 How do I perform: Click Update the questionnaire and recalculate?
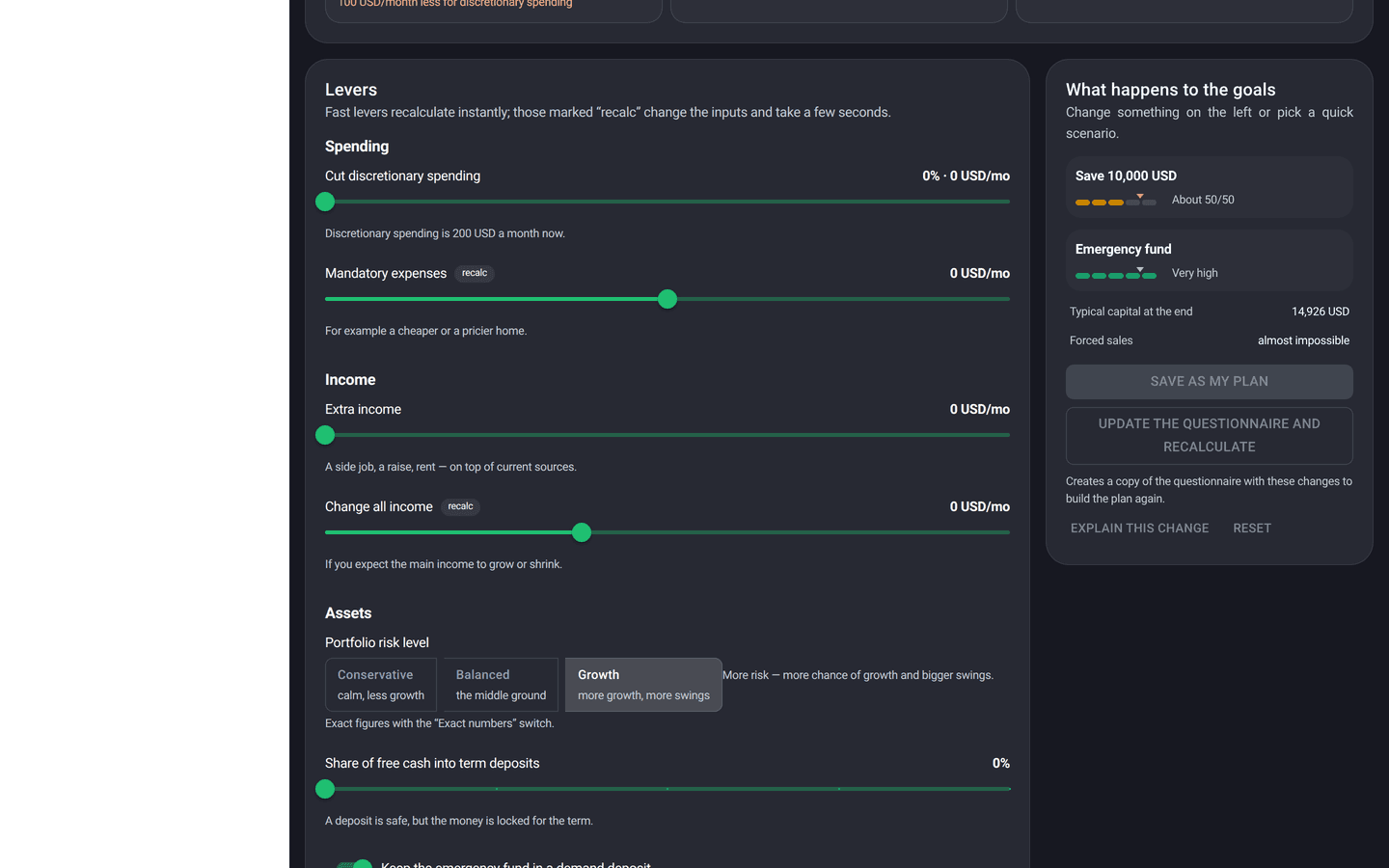(x=1210, y=436)
